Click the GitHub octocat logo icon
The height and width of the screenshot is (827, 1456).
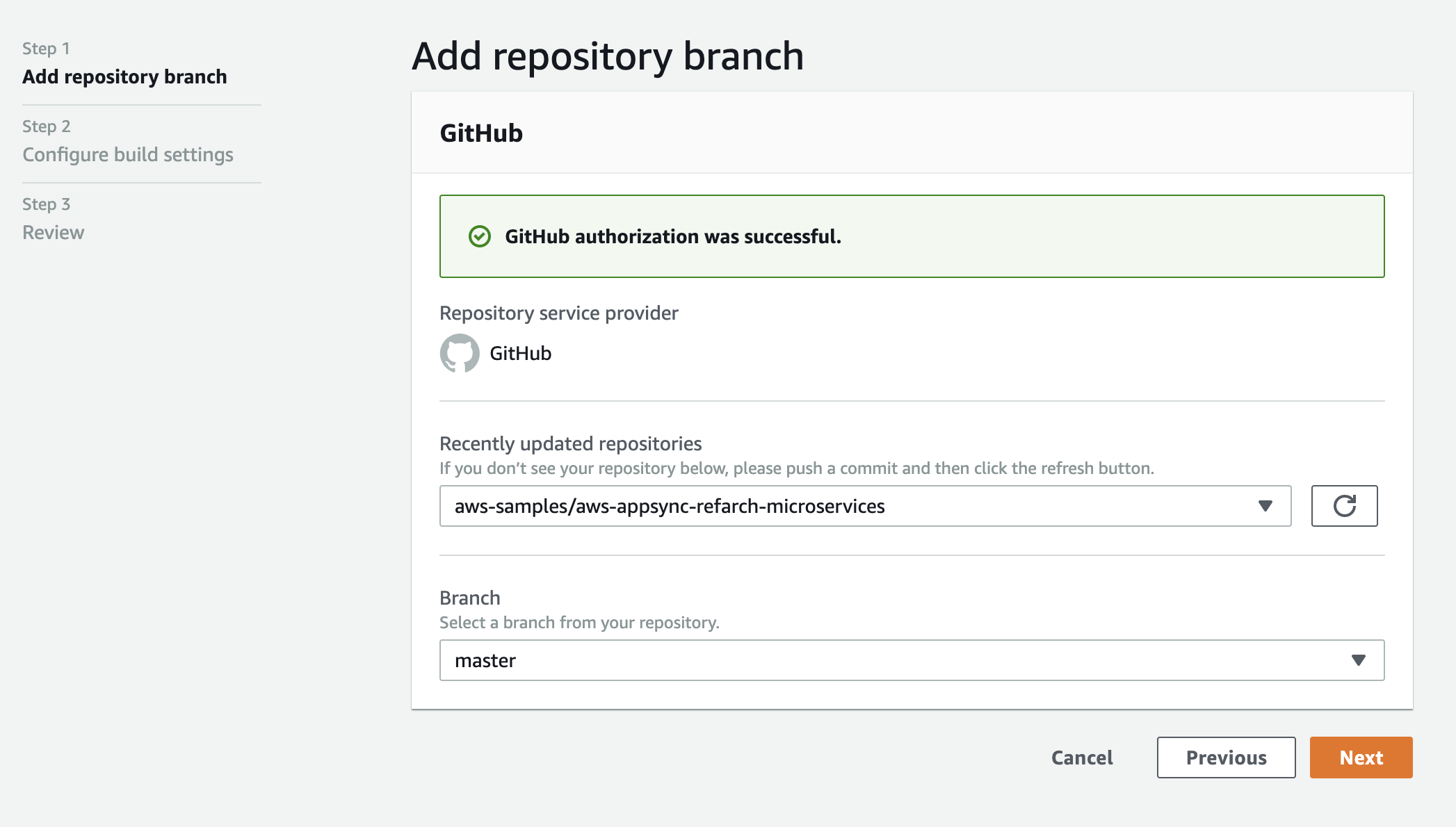pyautogui.click(x=460, y=353)
